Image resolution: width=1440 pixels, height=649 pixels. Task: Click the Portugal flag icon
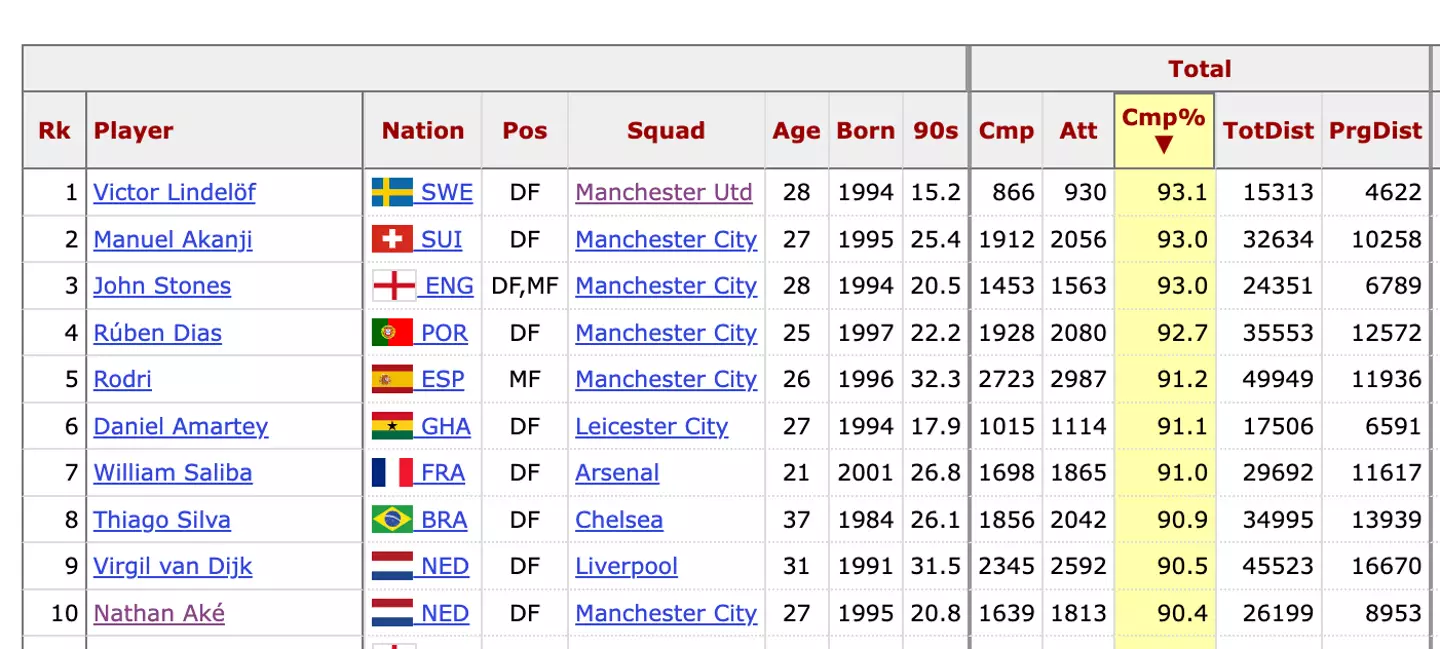392,332
